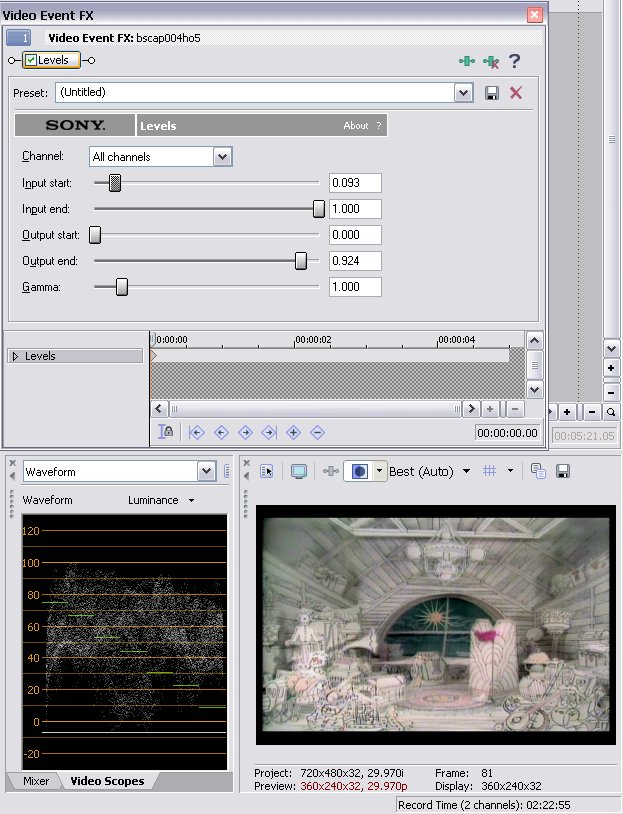
Task: Click the Output start slider handle
Action: (x=95, y=235)
